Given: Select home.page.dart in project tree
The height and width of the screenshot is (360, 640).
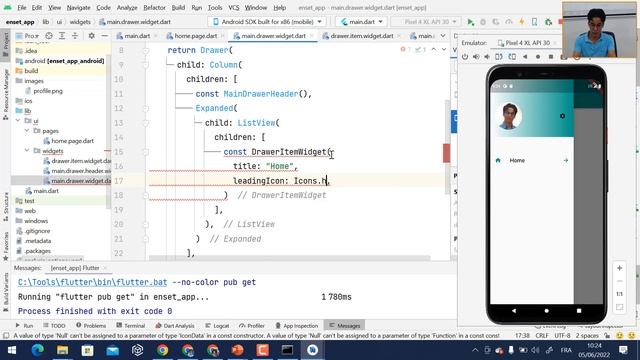Looking at the screenshot, I should click(72, 141).
